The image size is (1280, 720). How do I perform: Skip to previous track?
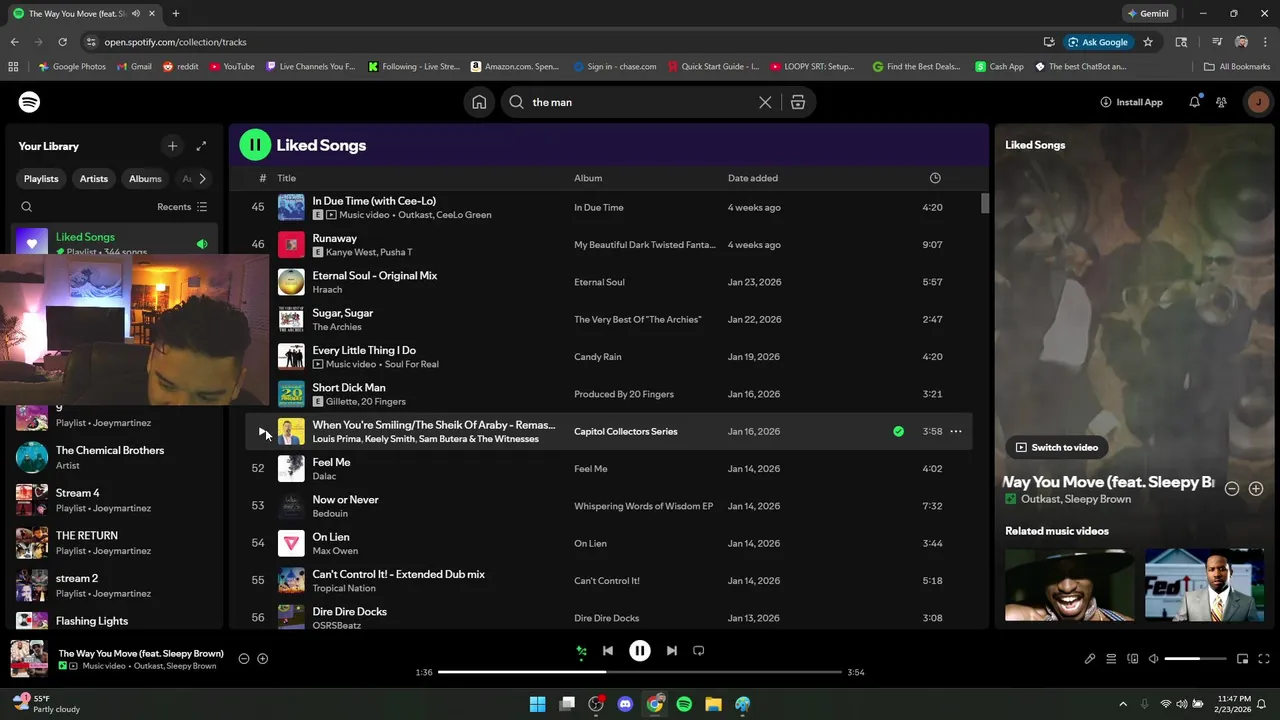click(608, 651)
